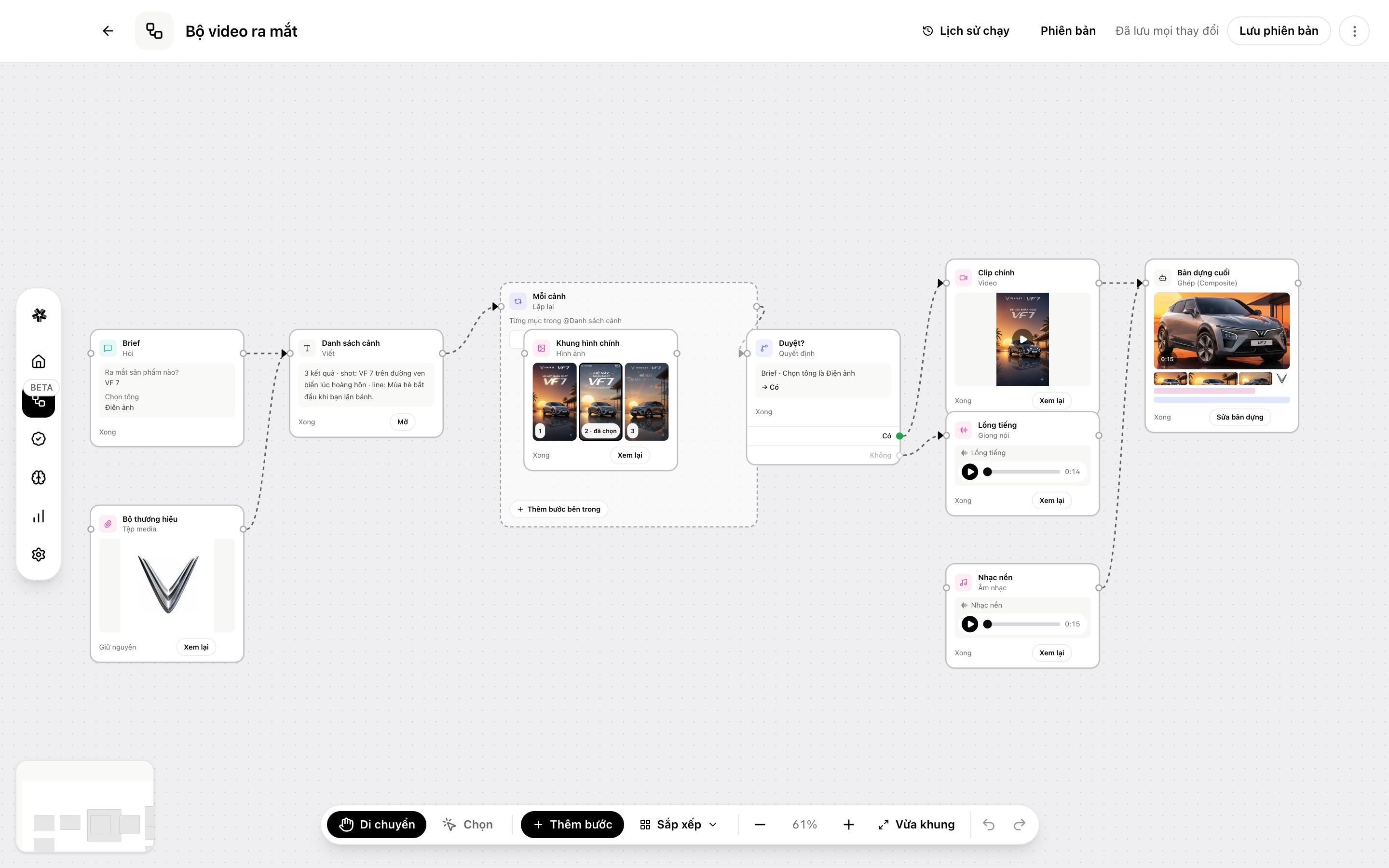Play the Lồng tiếng audio
Viewport: 1389px width, 868px height.
coord(969,472)
